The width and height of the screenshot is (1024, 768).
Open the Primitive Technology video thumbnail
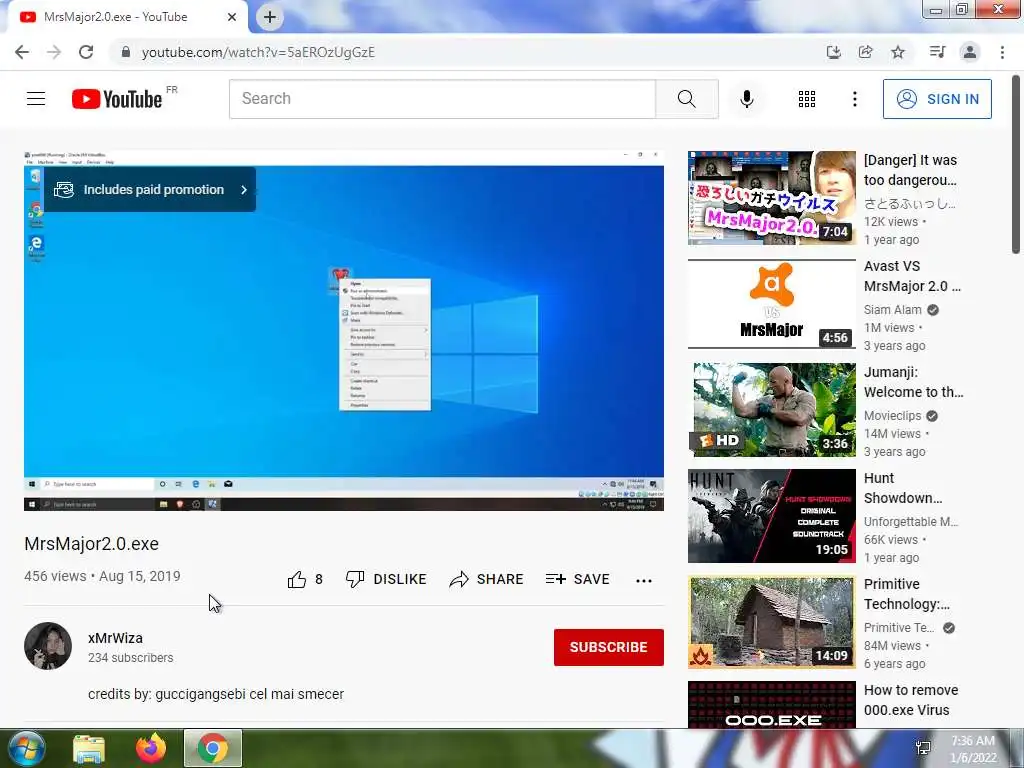(771, 622)
